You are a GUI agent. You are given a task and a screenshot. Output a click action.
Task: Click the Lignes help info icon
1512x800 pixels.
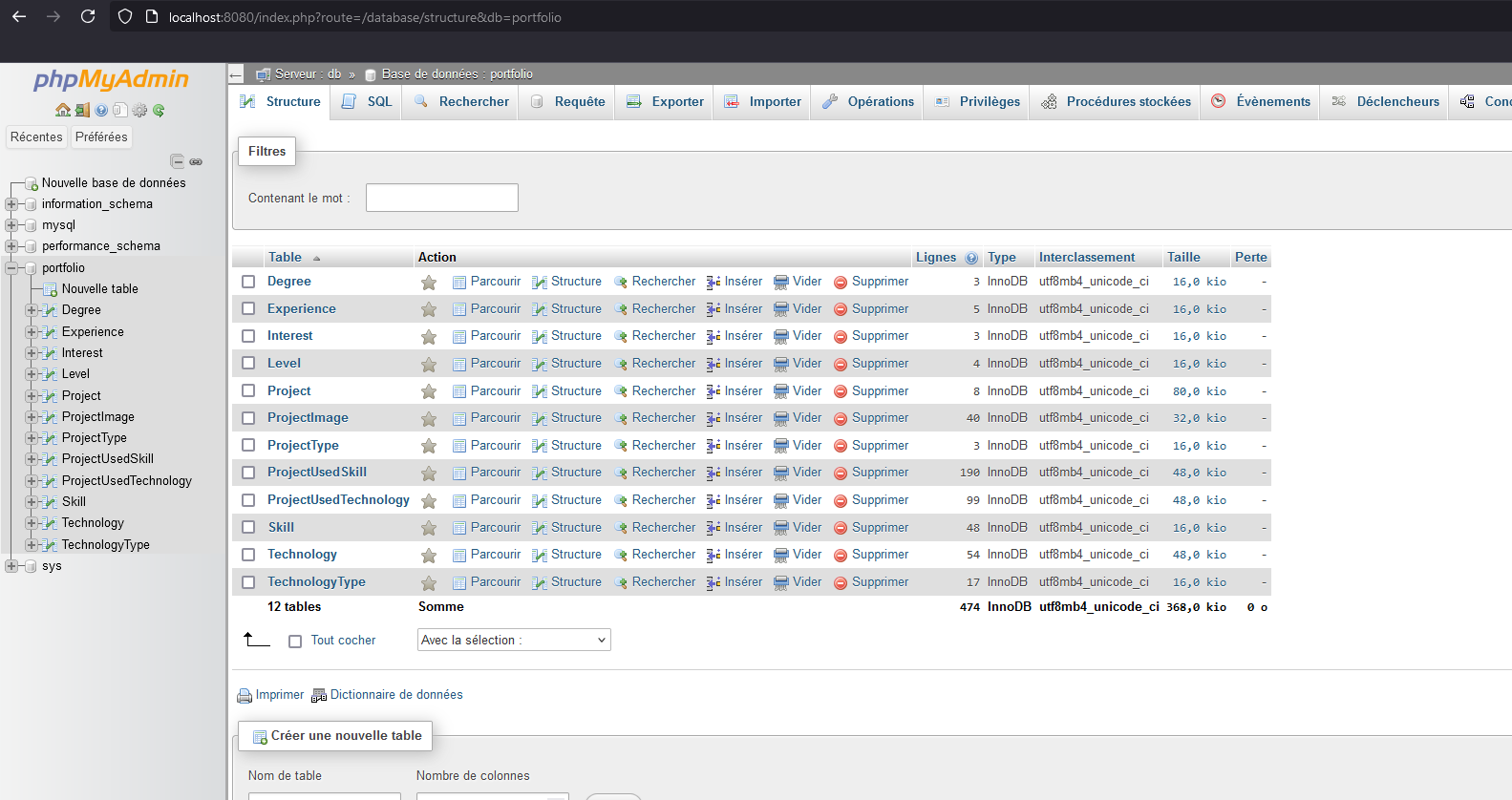(971, 258)
